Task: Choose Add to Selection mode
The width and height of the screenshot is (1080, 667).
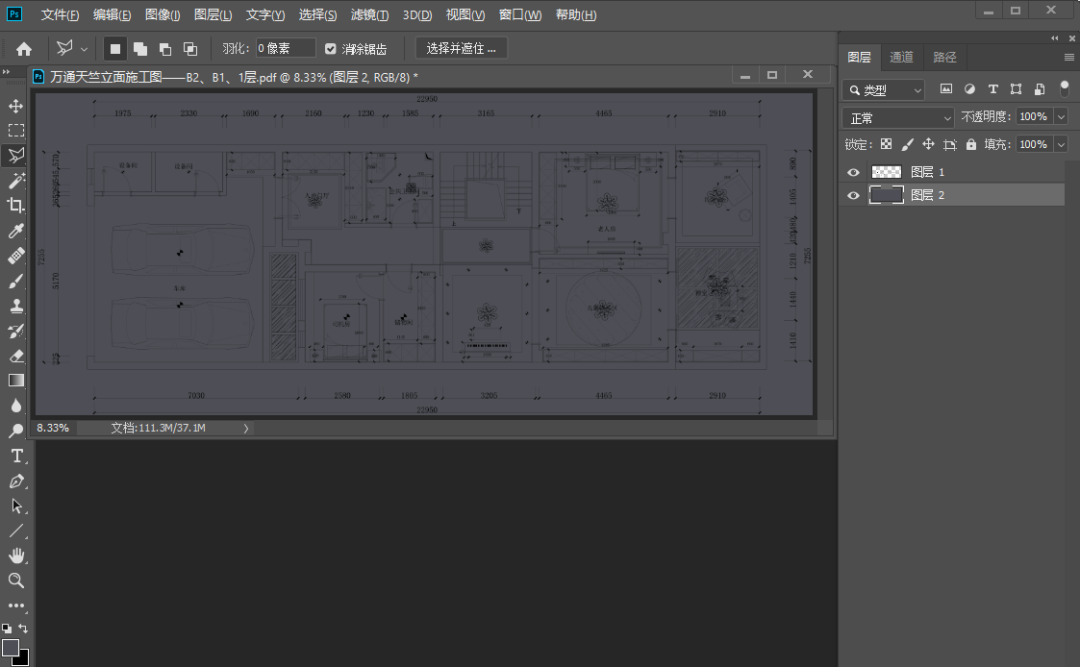Action: [x=141, y=49]
